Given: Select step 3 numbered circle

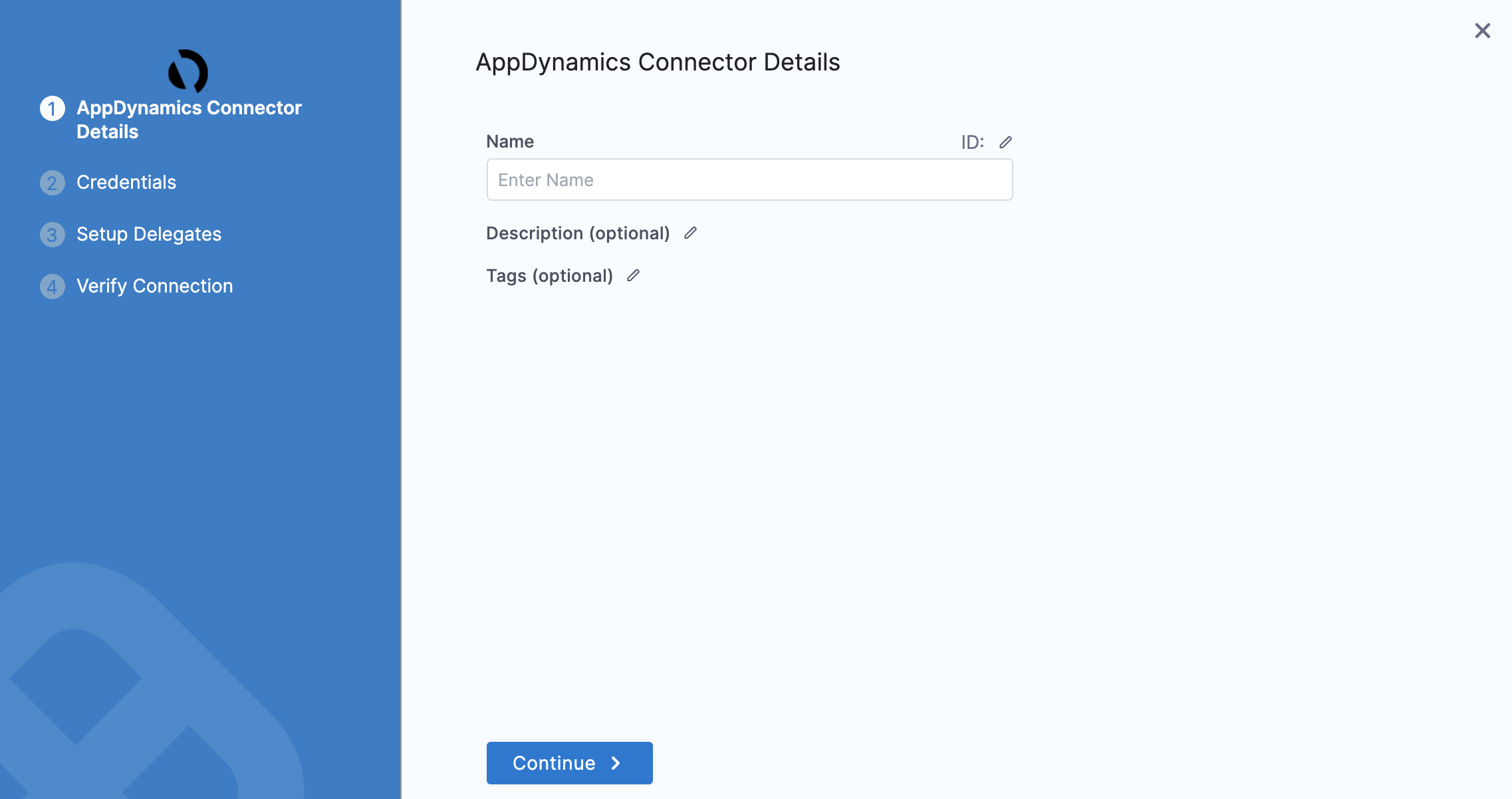Looking at the screenshot, I should point(53,235).
